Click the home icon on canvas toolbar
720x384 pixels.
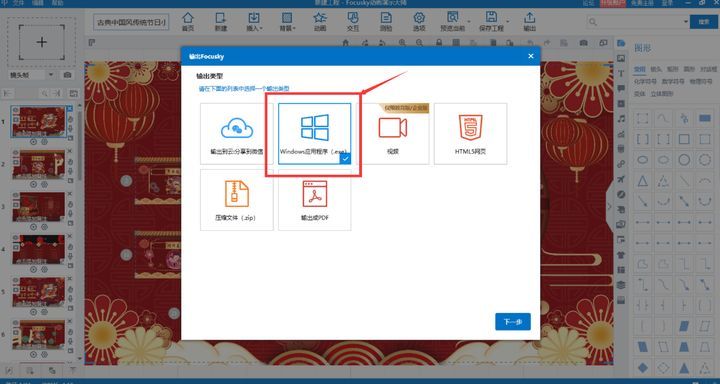pos(347,43)
